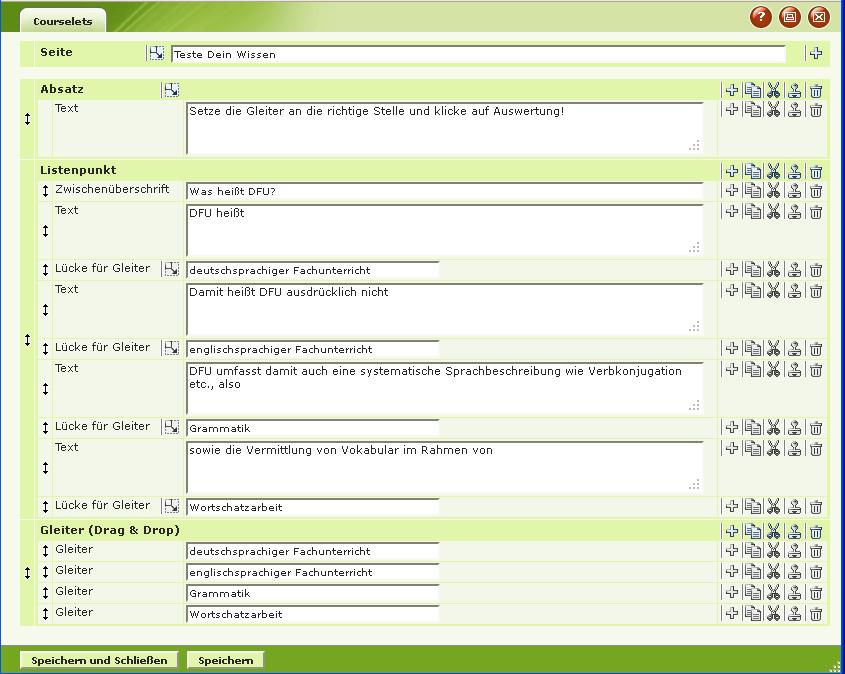The width and height of the screenshot is (845, 674).
Task: Paste in the Zwischenüberschrift row
Action: pyautogui.click(x=794, y=190)
